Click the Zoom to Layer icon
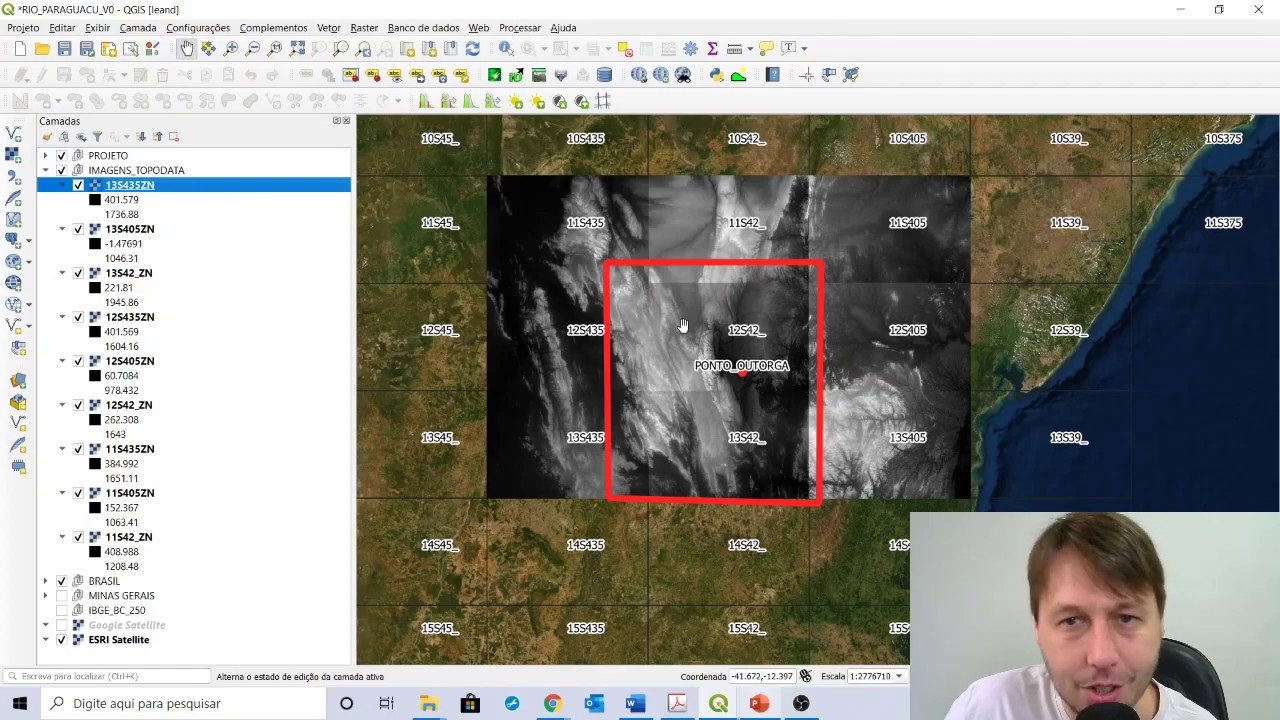The height and width of the screenshot is (720, 1280). [341, 48]
